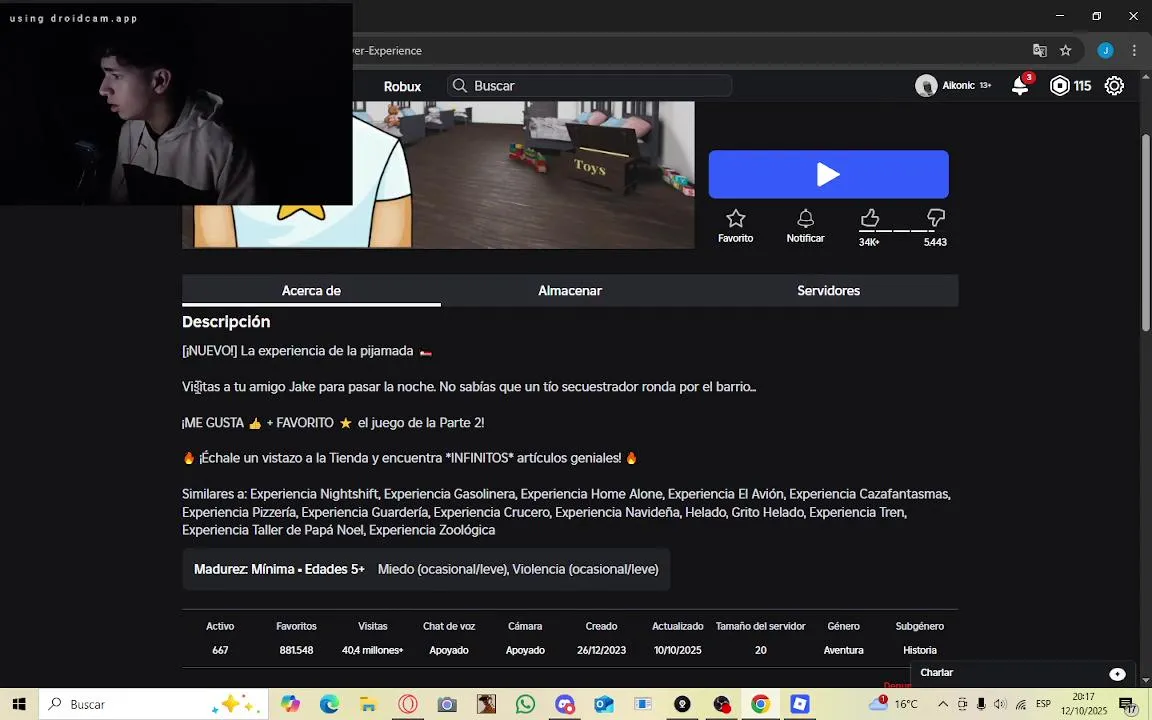Click the 34K+ likes count
The height and width of the screenshot is (720, 1152).
tap(869, 242)
